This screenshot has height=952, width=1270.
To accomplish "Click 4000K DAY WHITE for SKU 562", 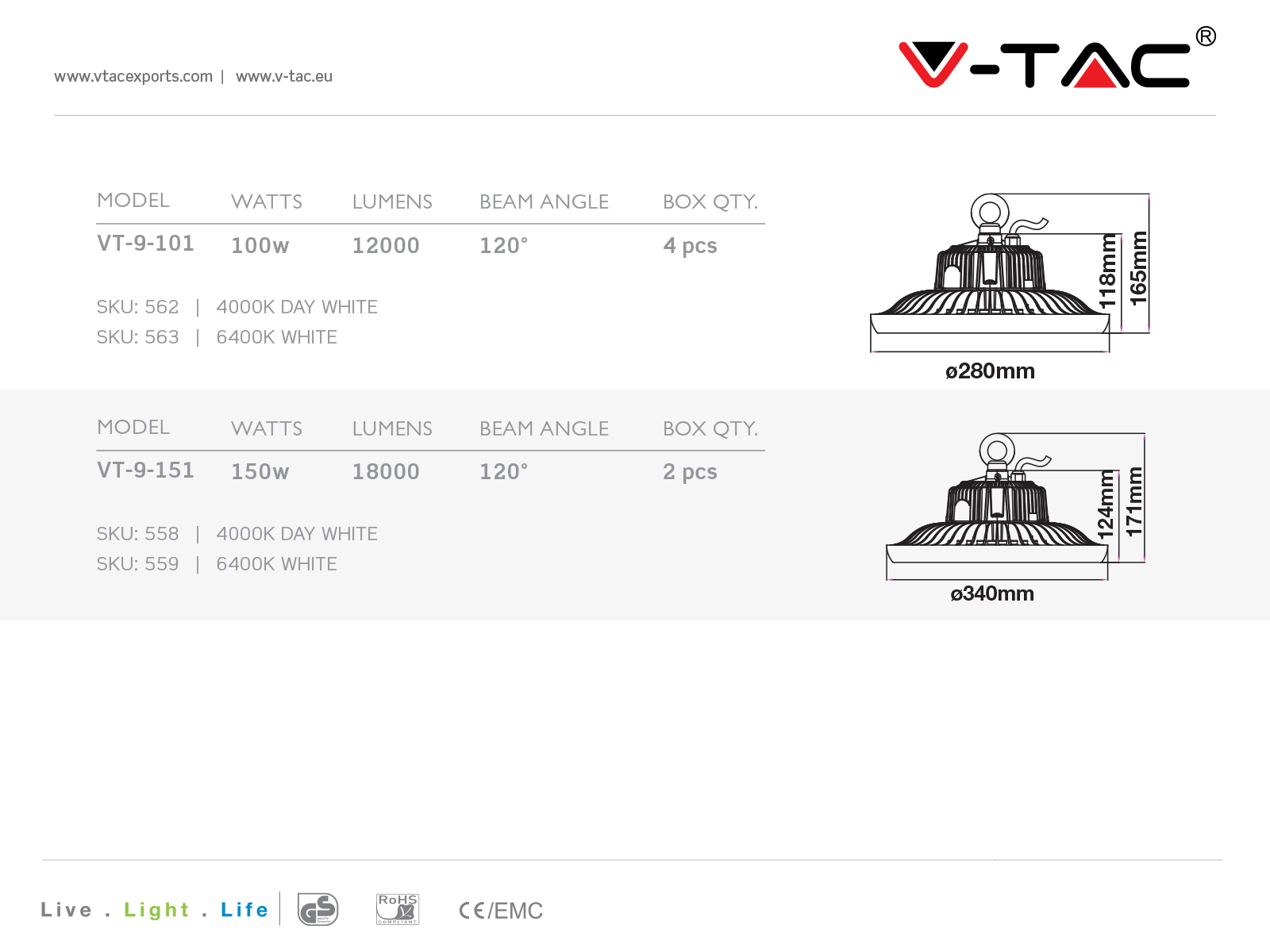I will (x=297, y=307).
